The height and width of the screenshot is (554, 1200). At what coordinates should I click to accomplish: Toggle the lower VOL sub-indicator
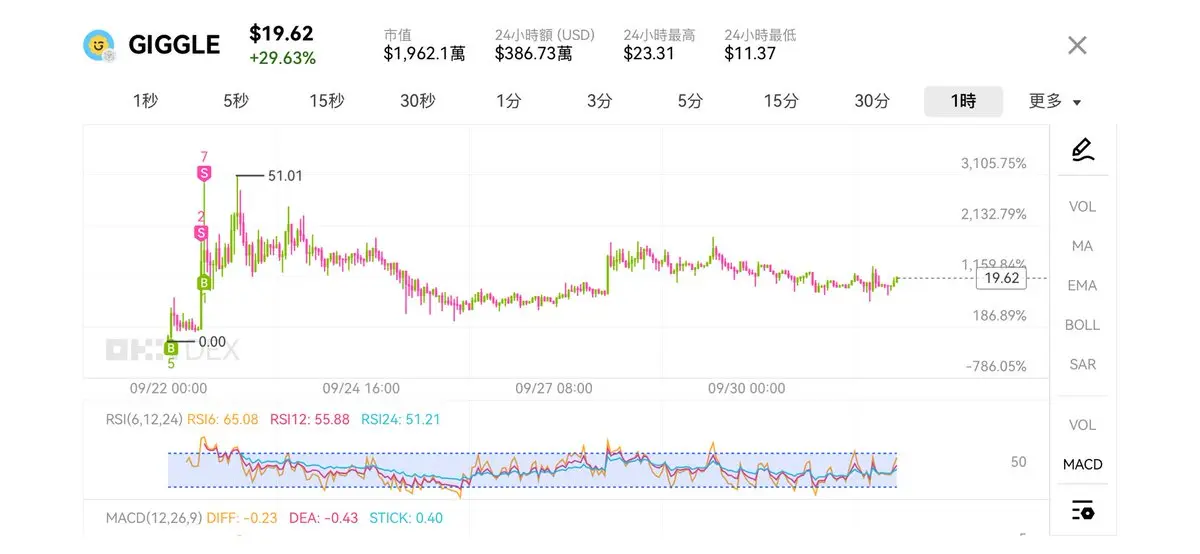tap(1082, 425)
